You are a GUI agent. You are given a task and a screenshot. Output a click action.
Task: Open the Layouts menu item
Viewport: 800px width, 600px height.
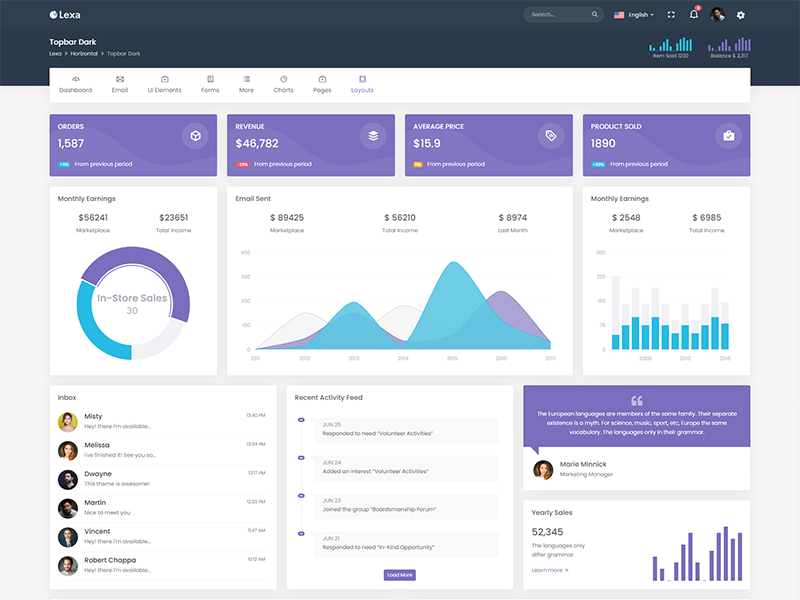[362, 84]
